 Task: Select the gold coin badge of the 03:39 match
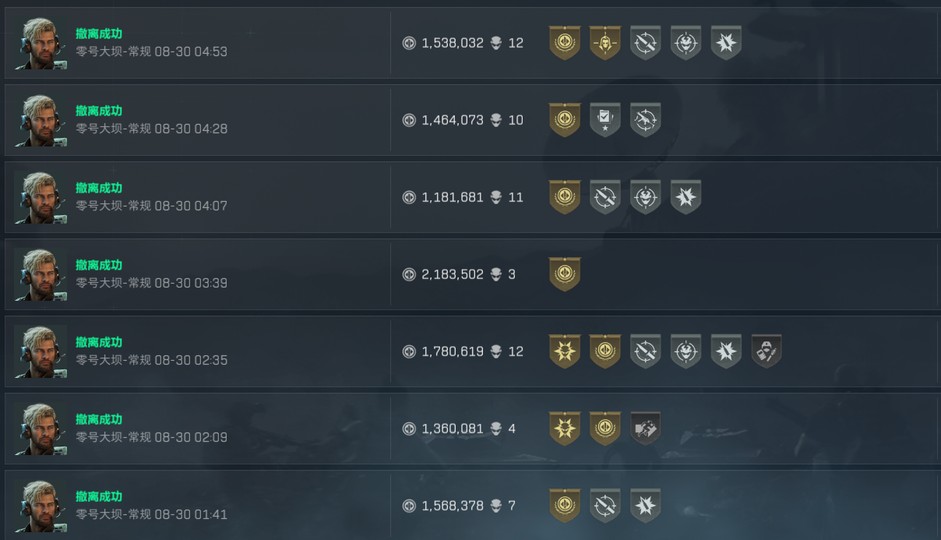point(565,274)
